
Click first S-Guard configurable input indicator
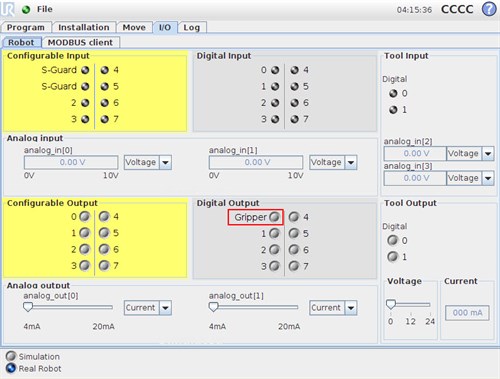[85, 70]
